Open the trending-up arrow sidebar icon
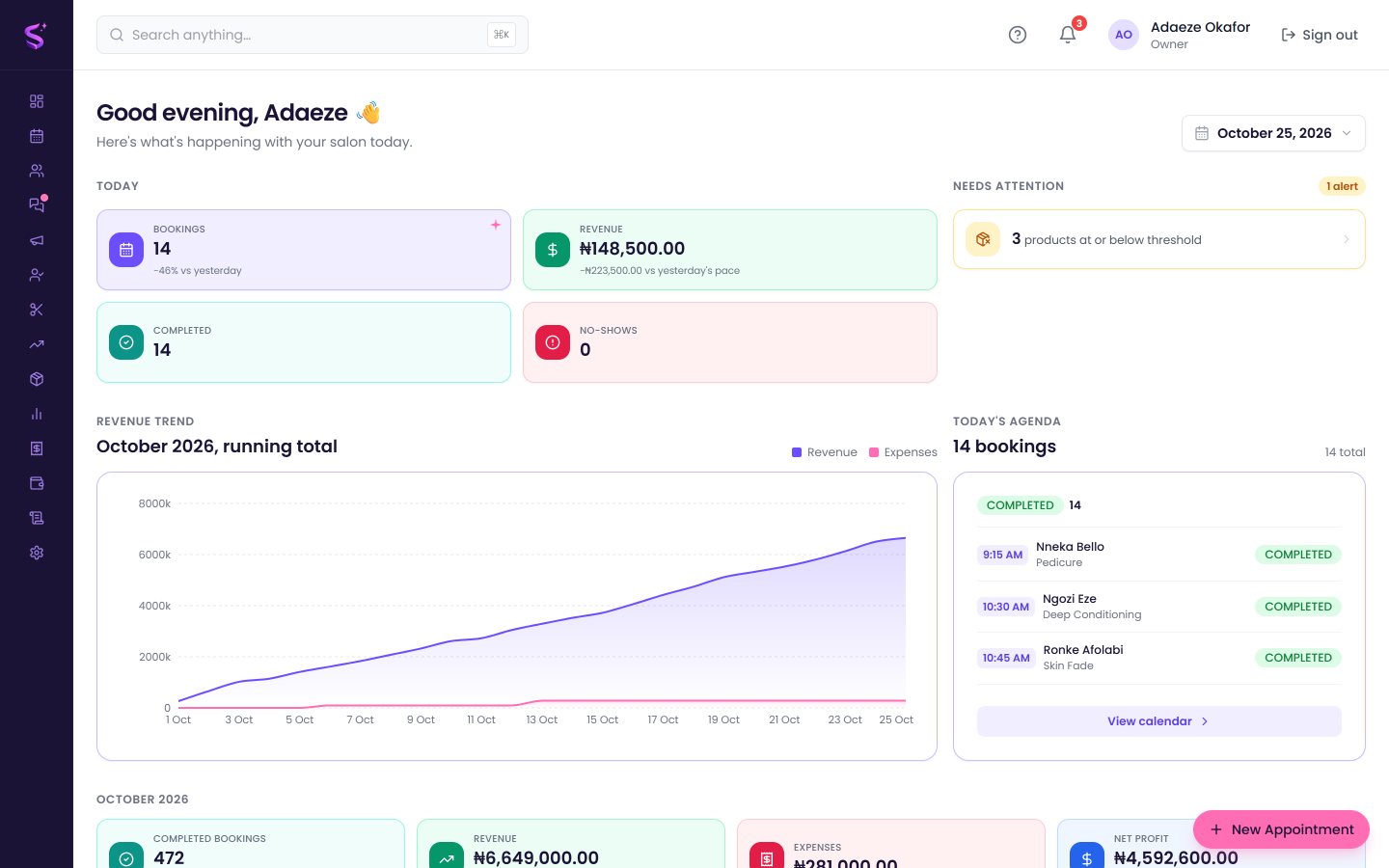Viewport: 1389px width, 868px height. (x=37, y=344)
